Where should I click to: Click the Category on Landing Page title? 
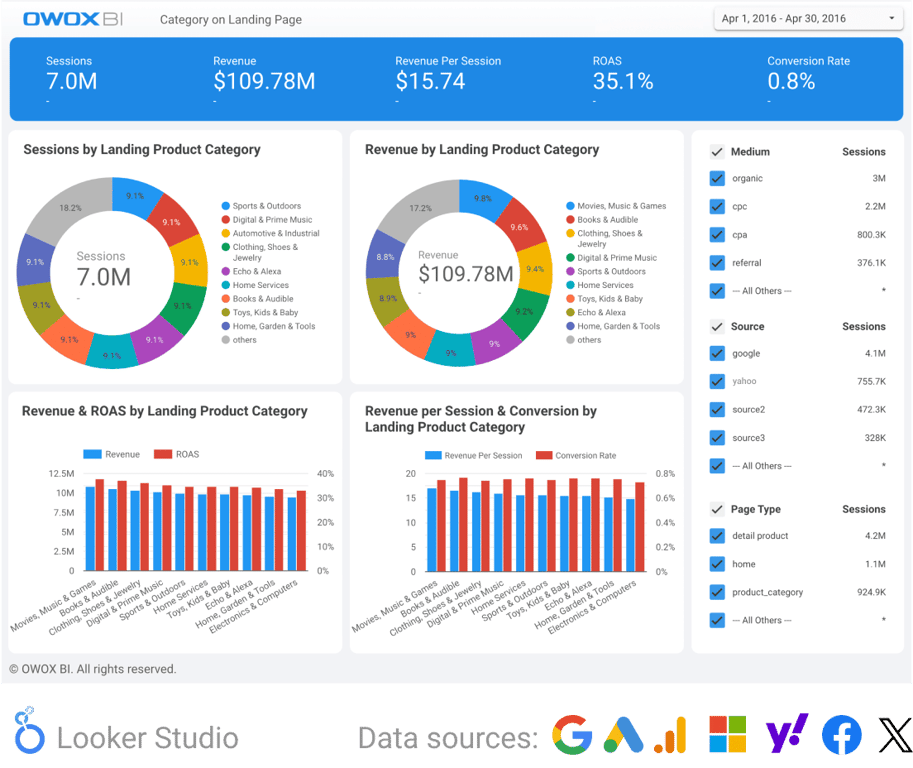point(231,20)
